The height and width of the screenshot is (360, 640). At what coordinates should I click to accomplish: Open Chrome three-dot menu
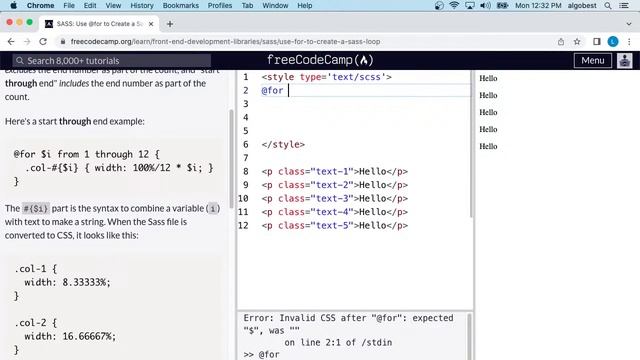tap(629, 42)
